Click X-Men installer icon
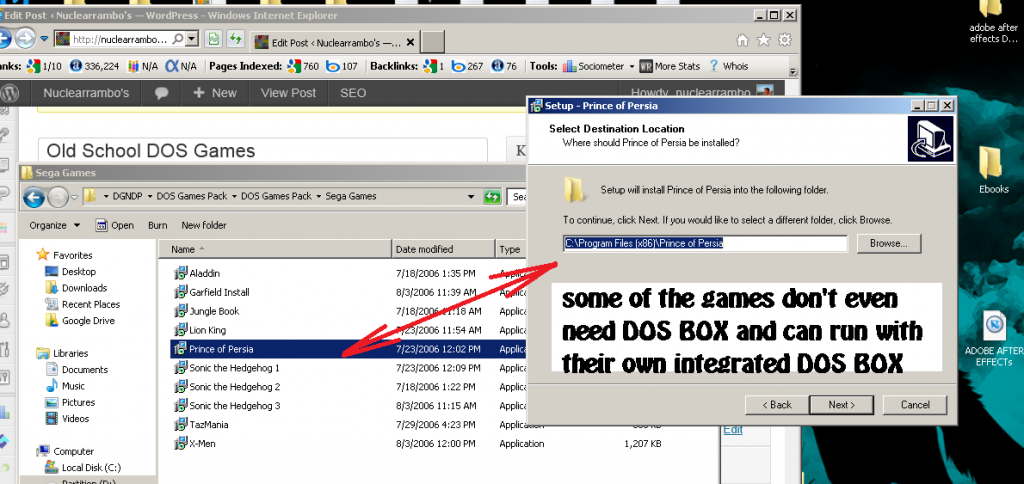Image resolution: width=1024 pixels, height=484 pixels. pyautogui.click(x=180, y=444)
